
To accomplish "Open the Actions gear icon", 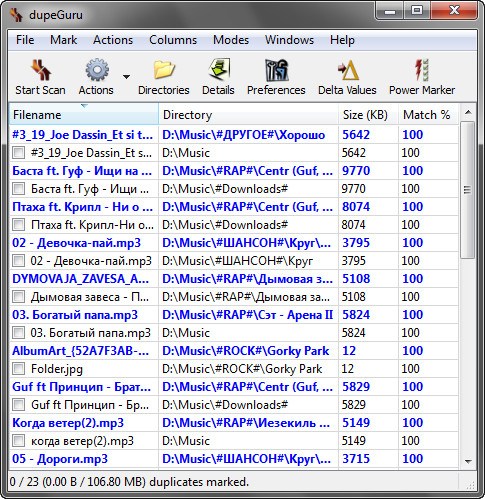I will point(97,70).
